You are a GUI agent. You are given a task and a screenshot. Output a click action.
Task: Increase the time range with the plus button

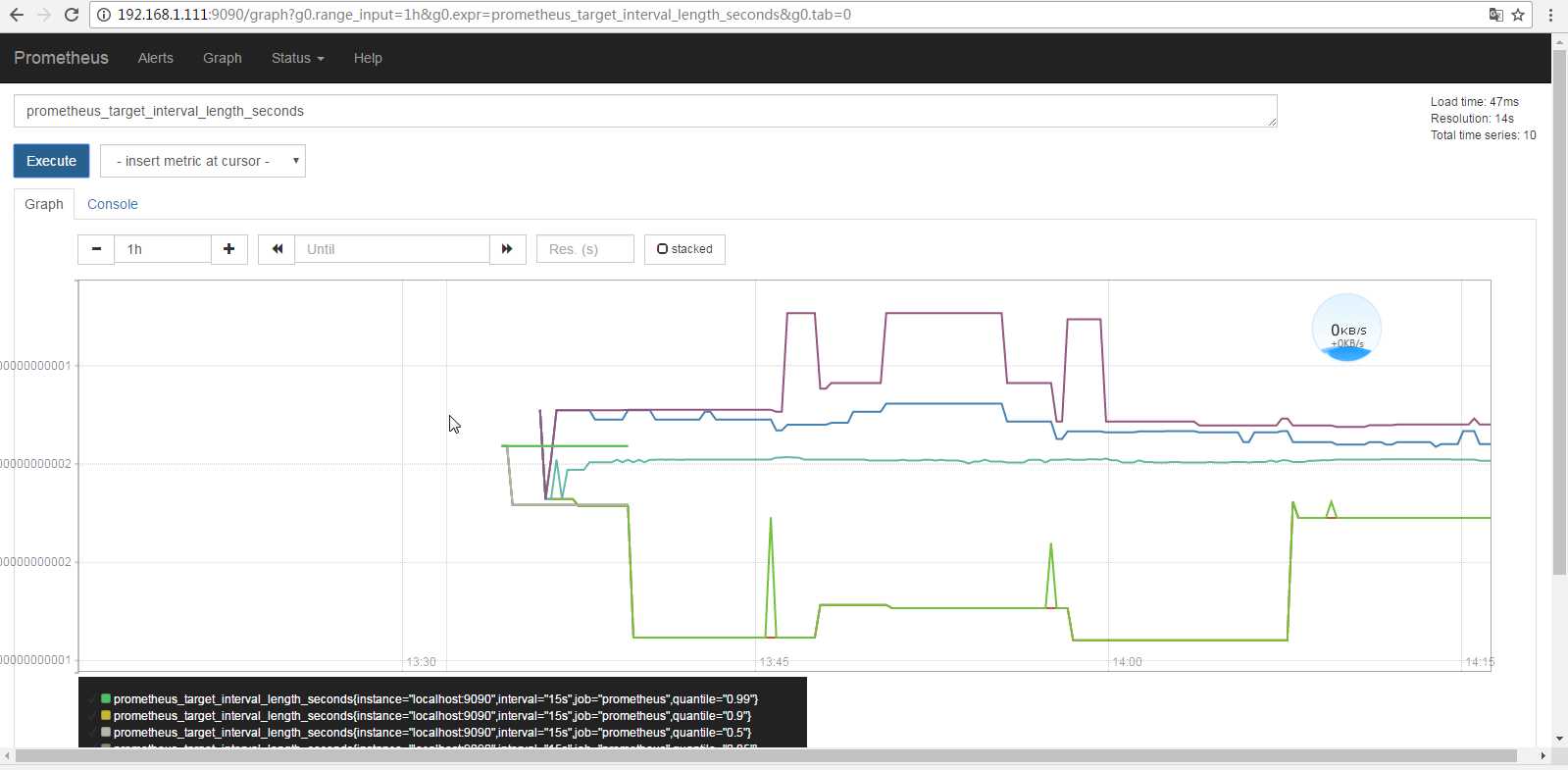228,249
